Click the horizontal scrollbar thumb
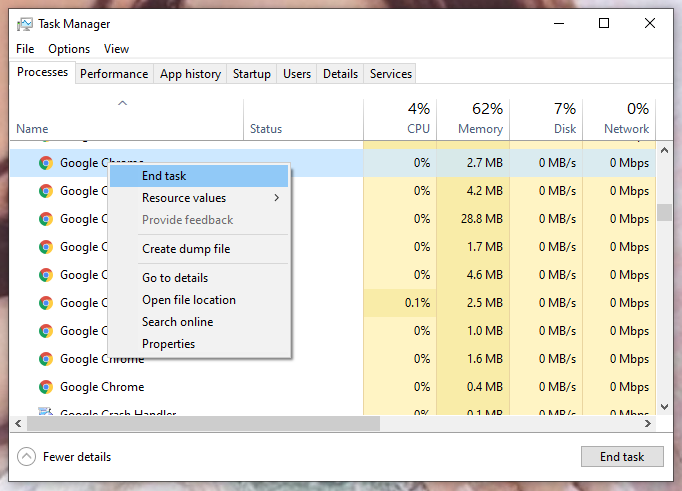 (203, 423)
